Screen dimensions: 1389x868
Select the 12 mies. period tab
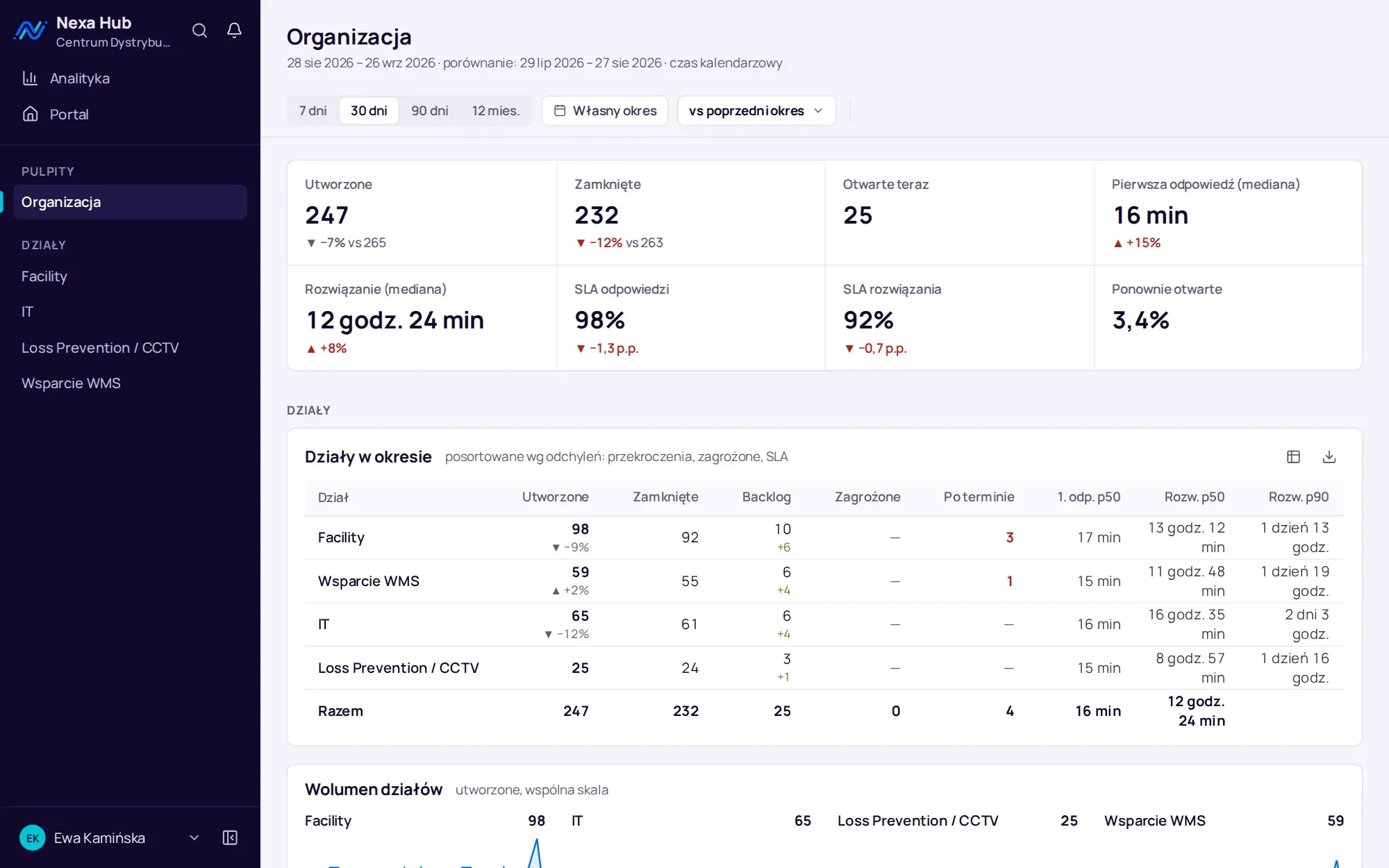[496, 110]
